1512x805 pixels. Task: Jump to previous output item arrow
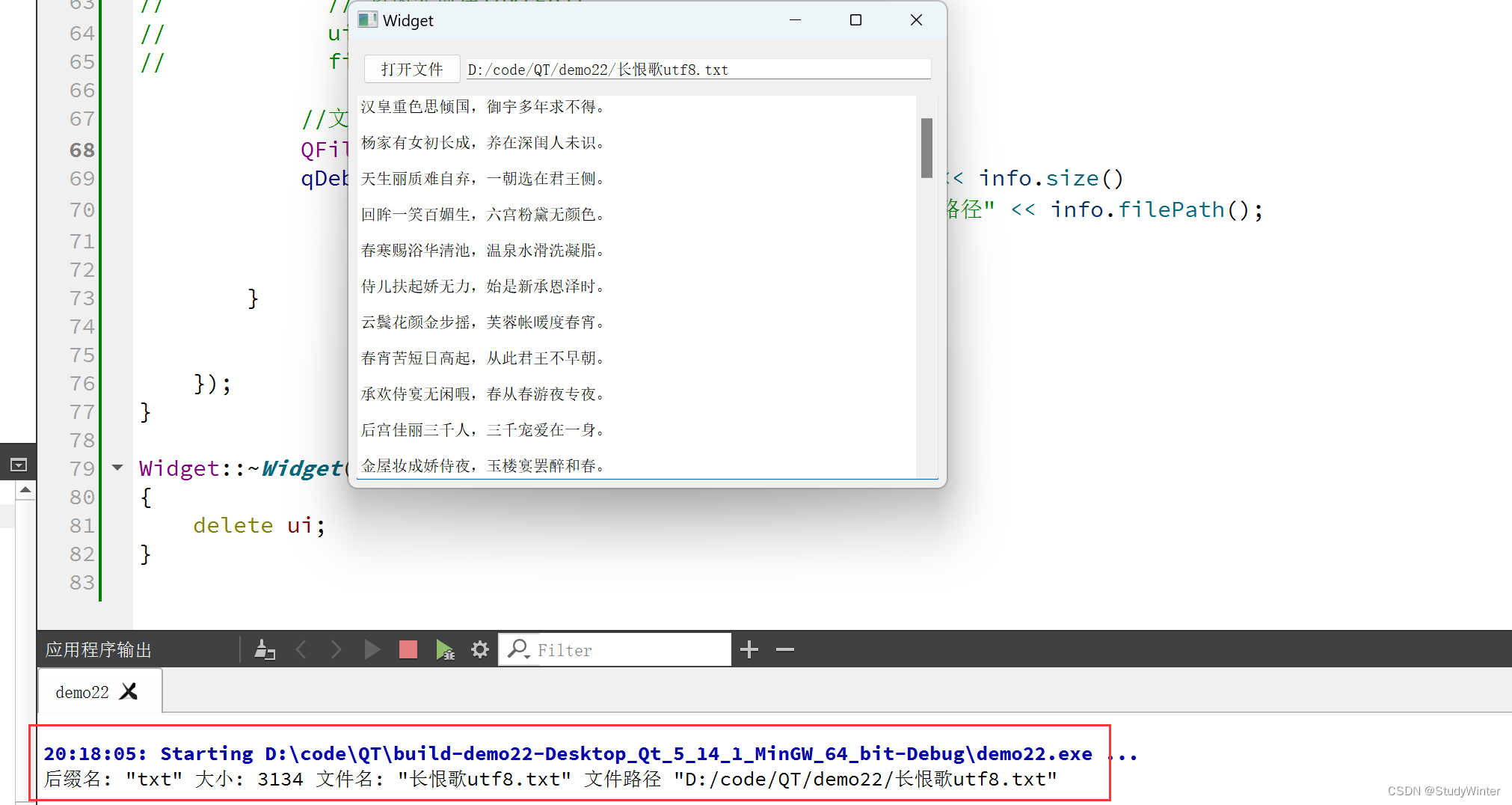[301, 649]
